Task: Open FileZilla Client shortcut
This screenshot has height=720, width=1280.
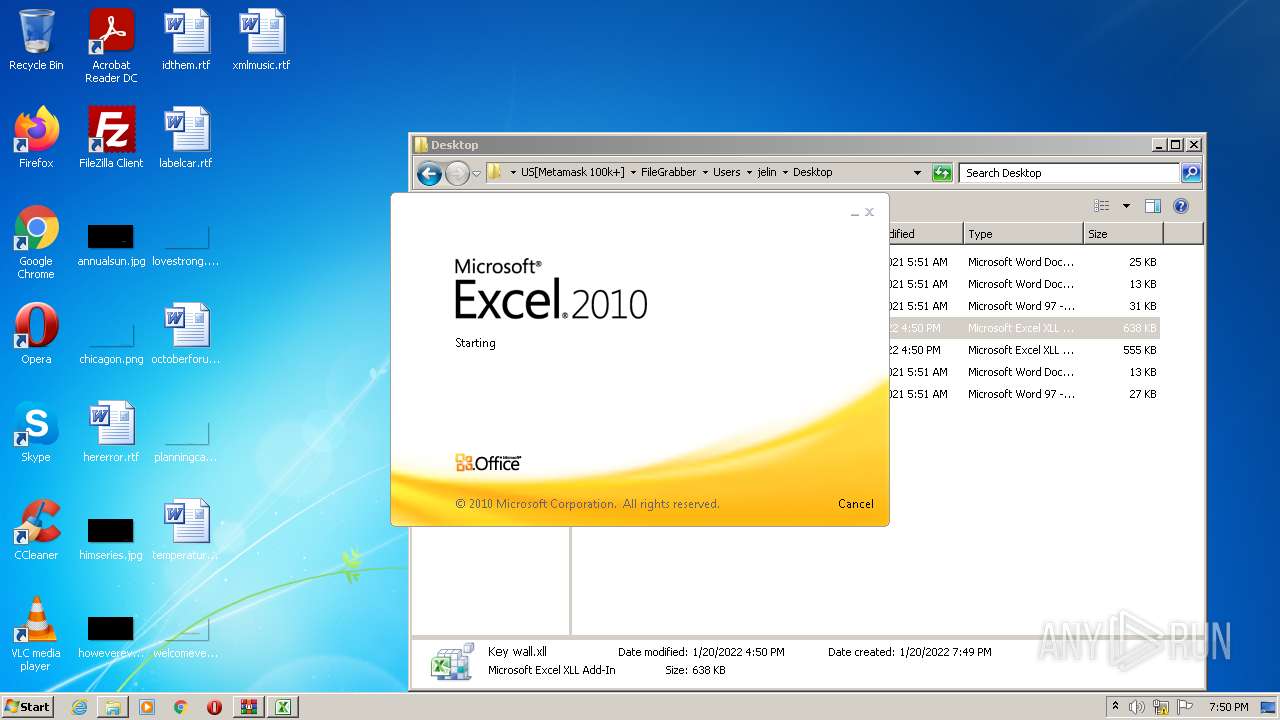Action: point(111,138)
